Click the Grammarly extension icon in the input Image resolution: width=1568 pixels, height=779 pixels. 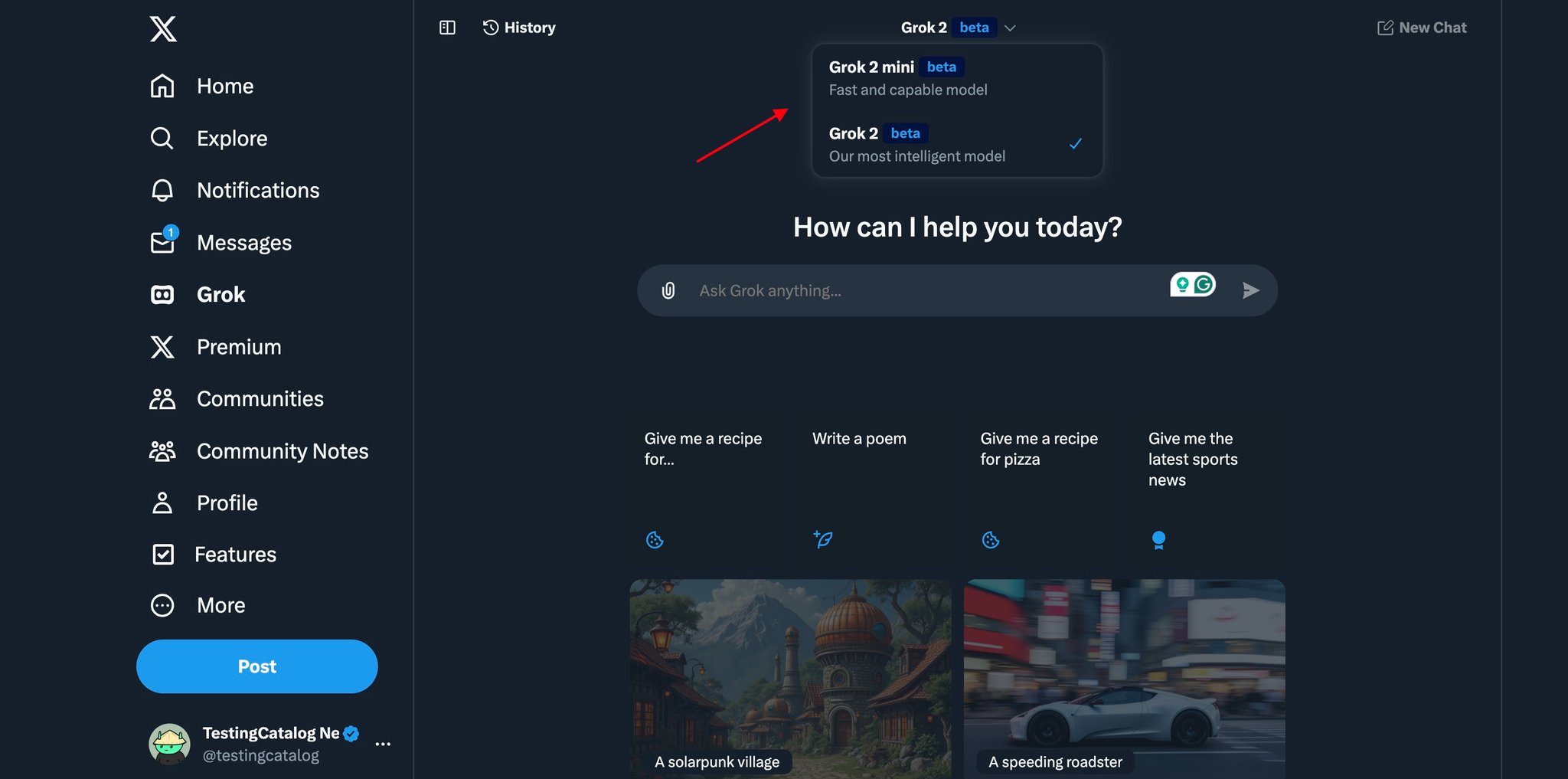tap(1204, 285)
